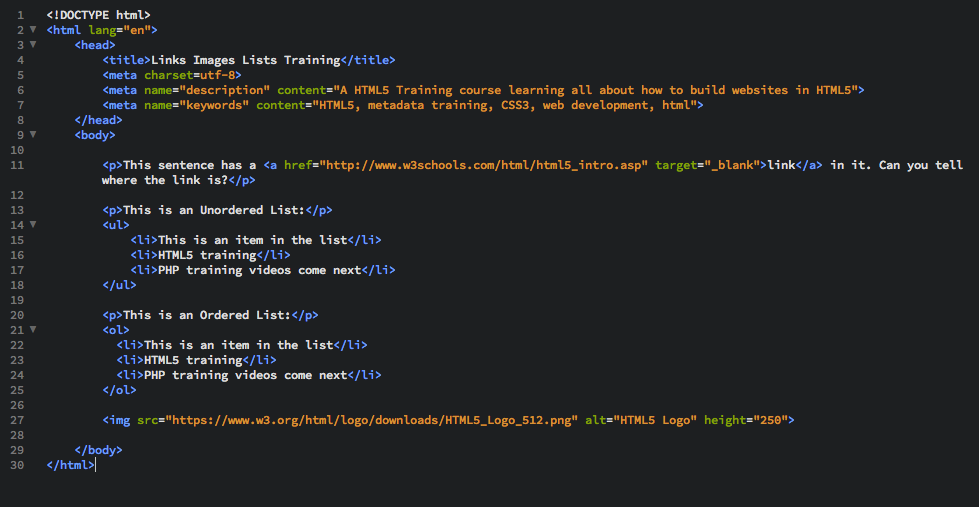Collapse the head section fold arrow
Screen dimensions: 979x507
coord(33,45)
